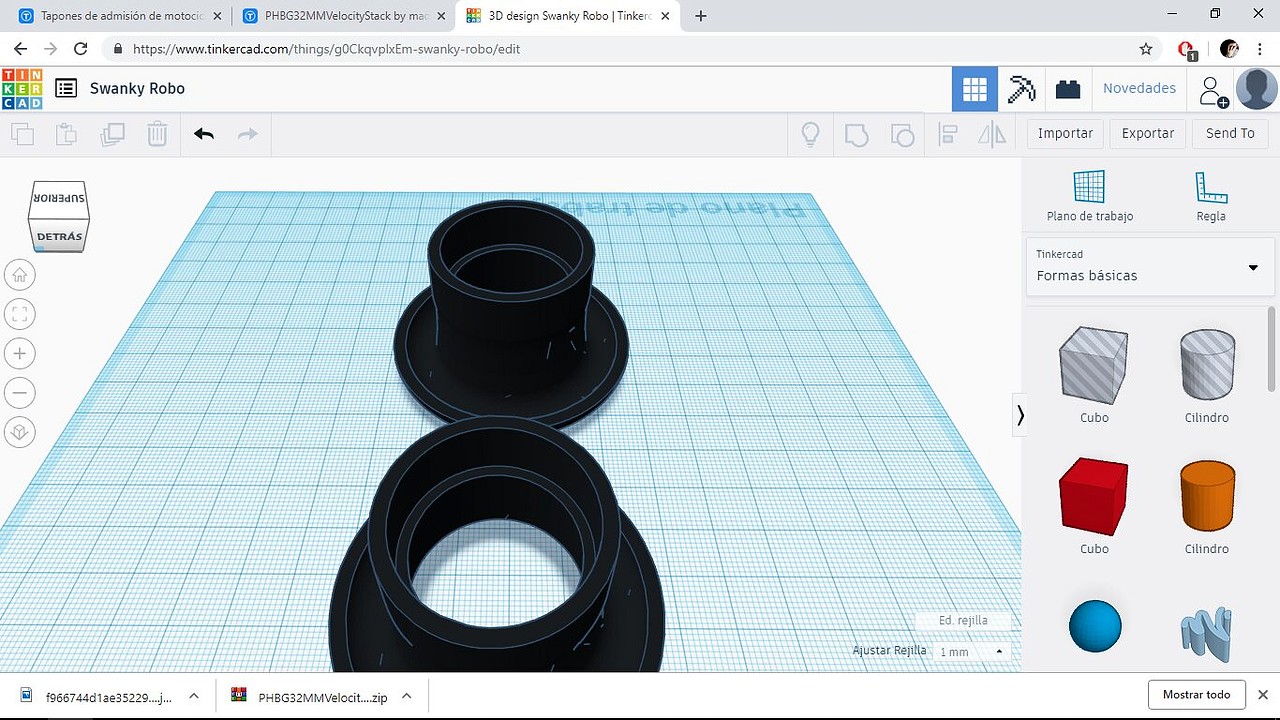Image resolution: width=1280 pixels, height=720 pixels.
Task: Select the Regla ruler tool
Action: pos(1210,196)
